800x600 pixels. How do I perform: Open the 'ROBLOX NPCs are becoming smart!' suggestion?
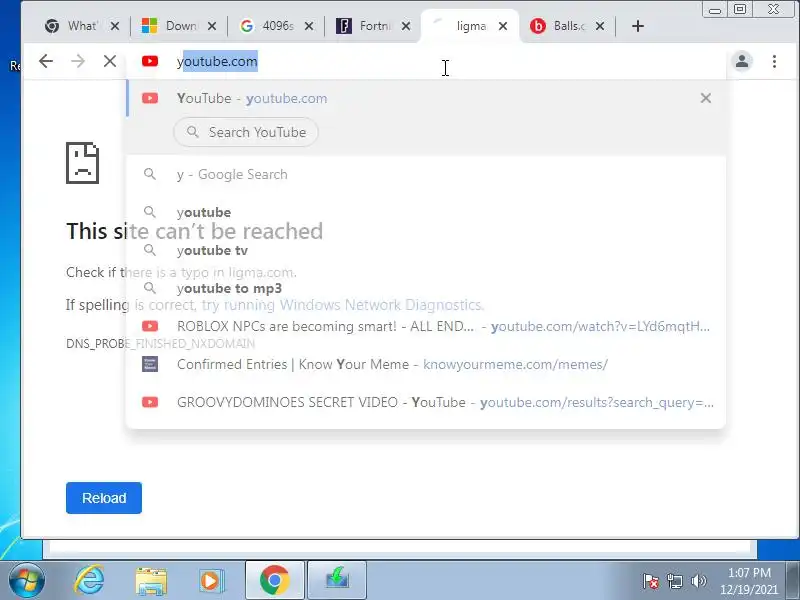click(x=426, y=327)
